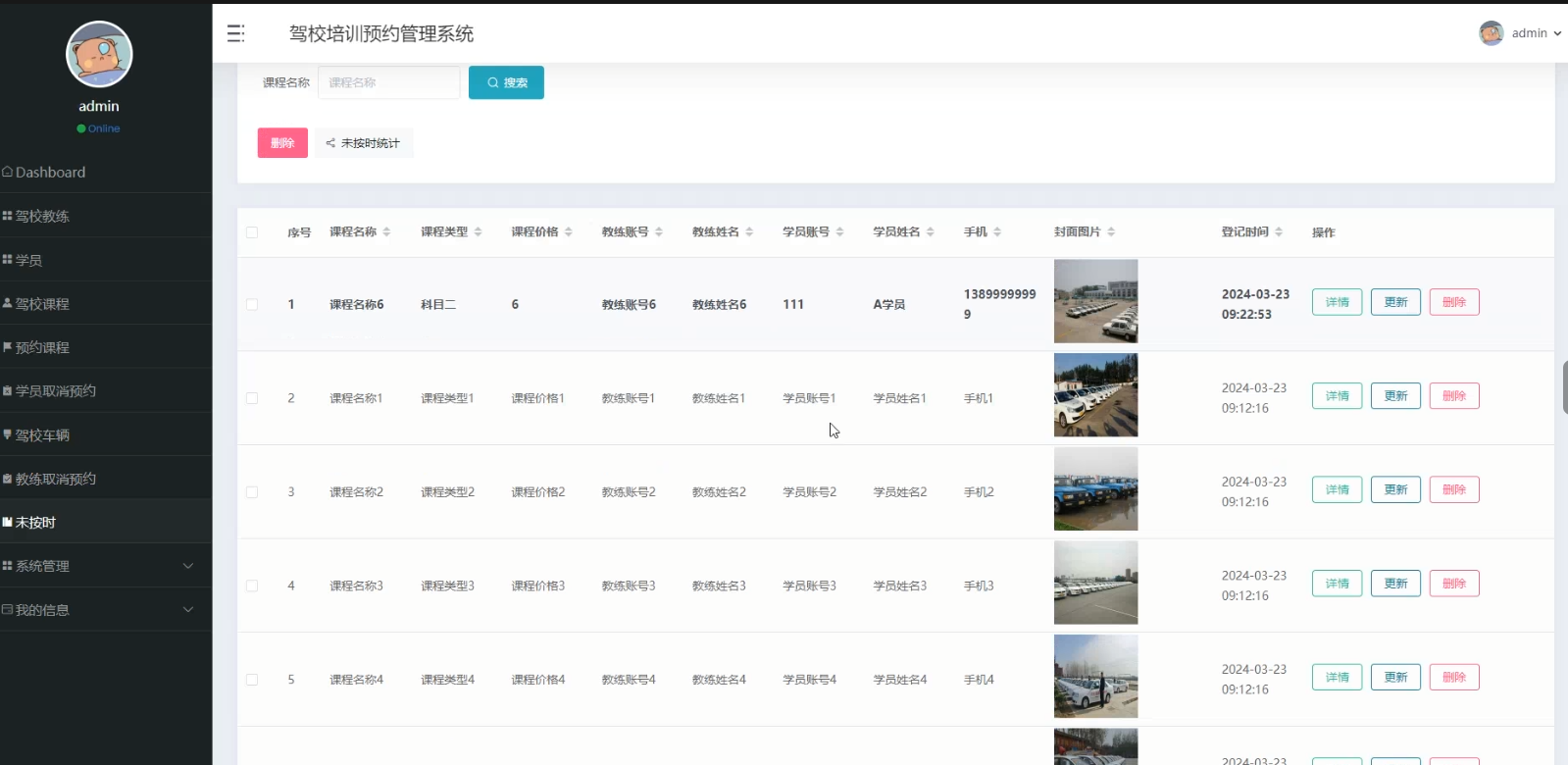This screenshot has width=1568, height=765.
Task: Sort by 登记时间 column arrows
Action: tap(1279, 232)
